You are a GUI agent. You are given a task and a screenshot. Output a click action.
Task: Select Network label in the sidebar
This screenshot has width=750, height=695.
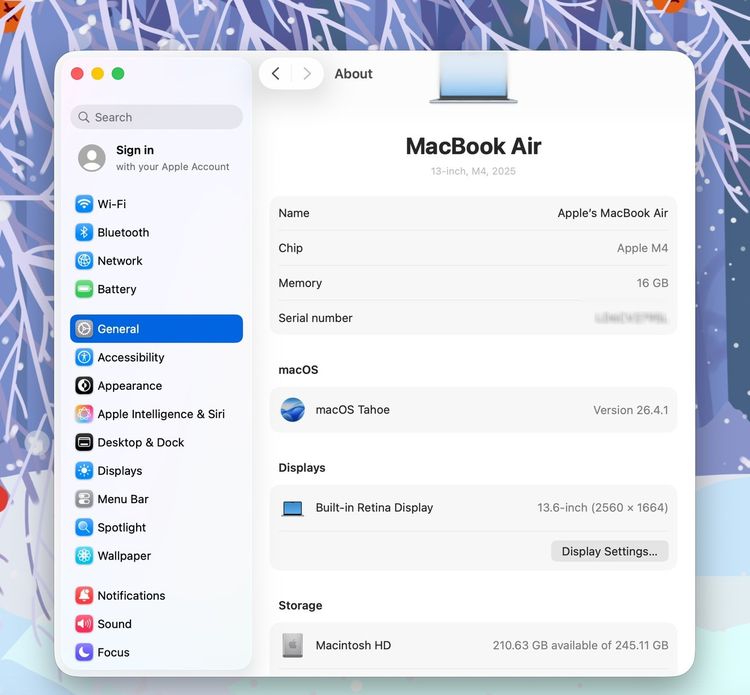[x=120, y=261]
